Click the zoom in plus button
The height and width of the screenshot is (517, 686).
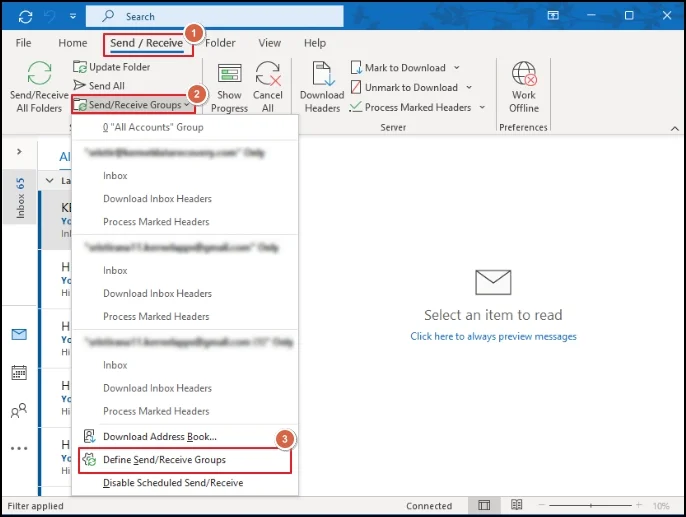coord(639,505)
